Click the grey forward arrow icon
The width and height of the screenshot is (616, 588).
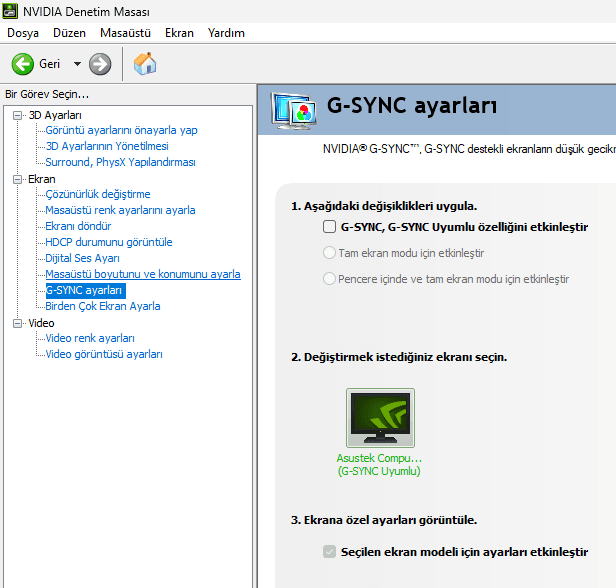pos(100,64)
